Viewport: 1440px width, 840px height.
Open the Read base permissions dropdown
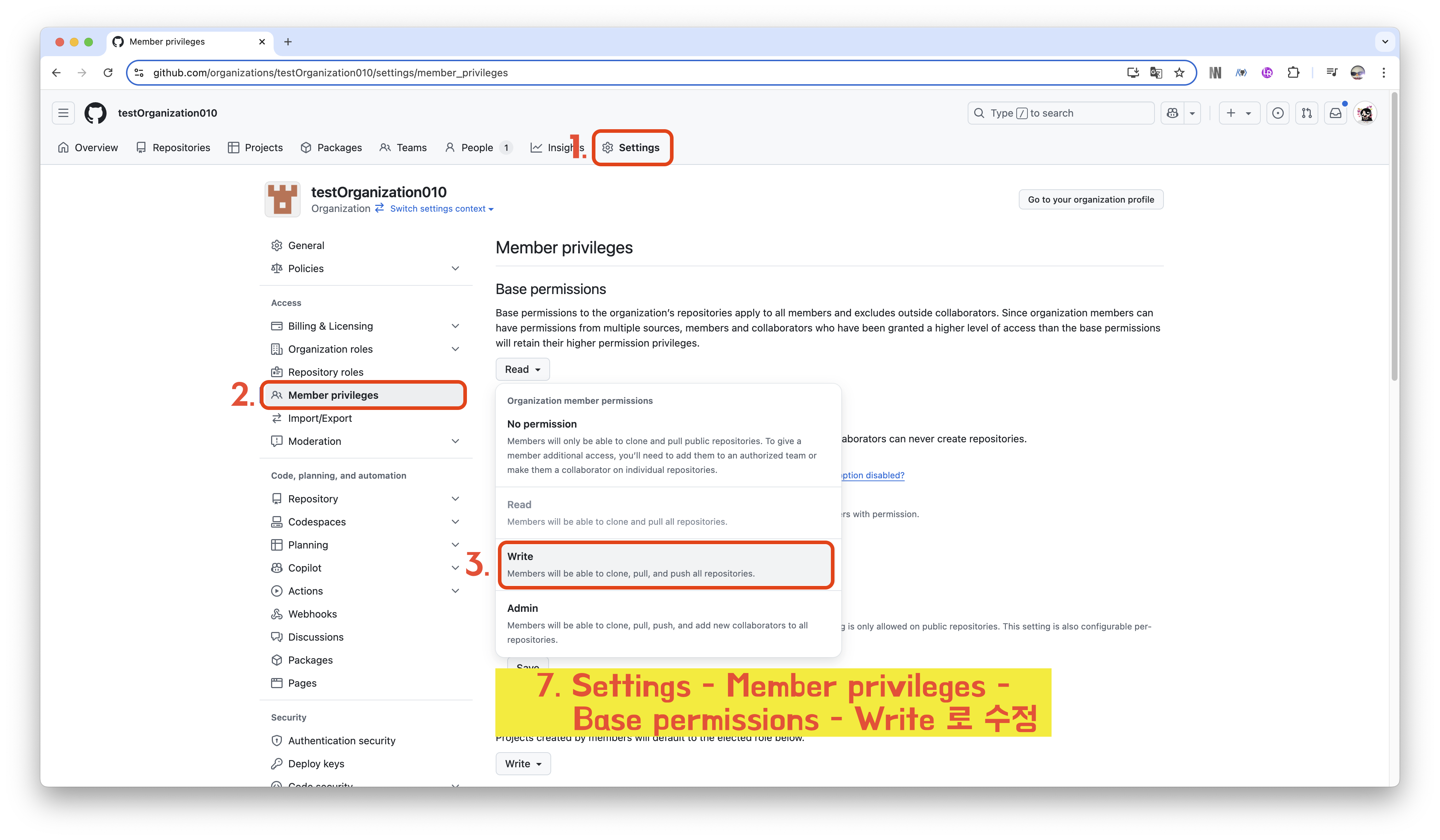tap(522, 369)
